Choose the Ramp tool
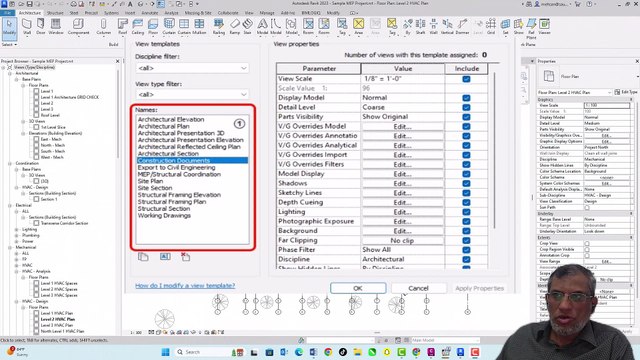 235,27
